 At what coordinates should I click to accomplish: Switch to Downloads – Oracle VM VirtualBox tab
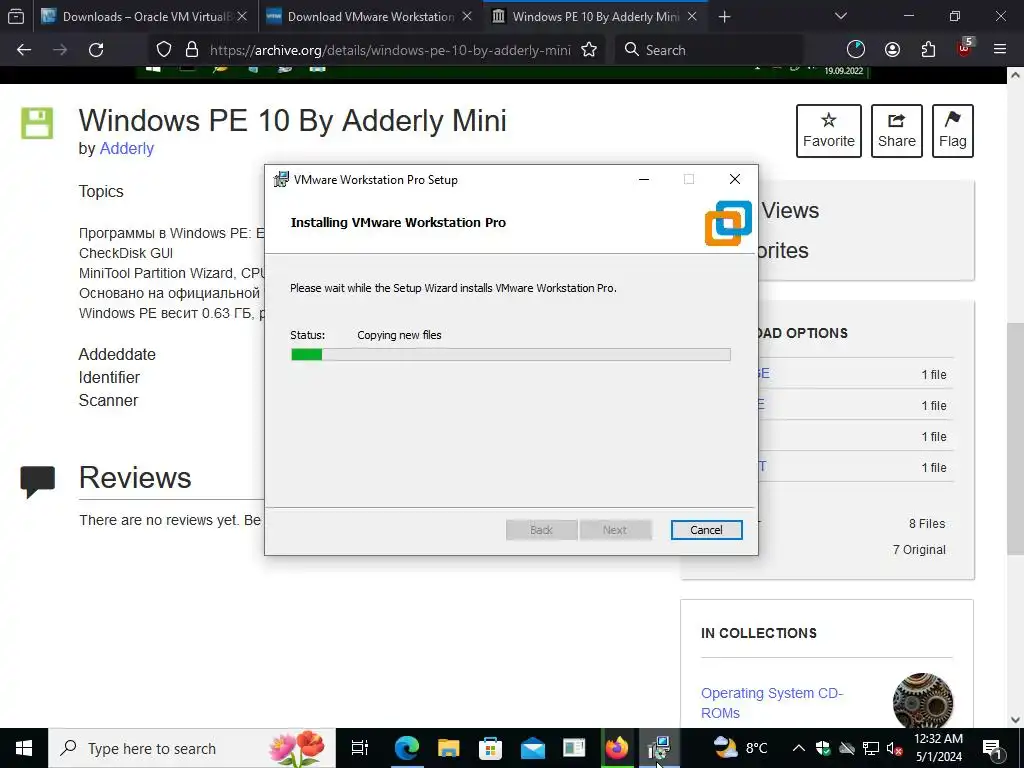tap(144, 17)
